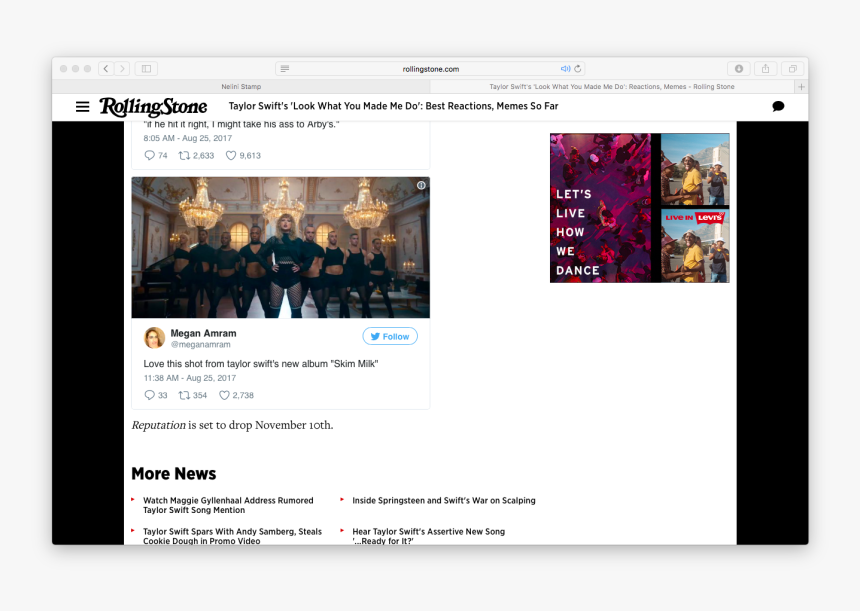Show the Safari sidebar
860x611 pixels.
(x=146, y=69)
